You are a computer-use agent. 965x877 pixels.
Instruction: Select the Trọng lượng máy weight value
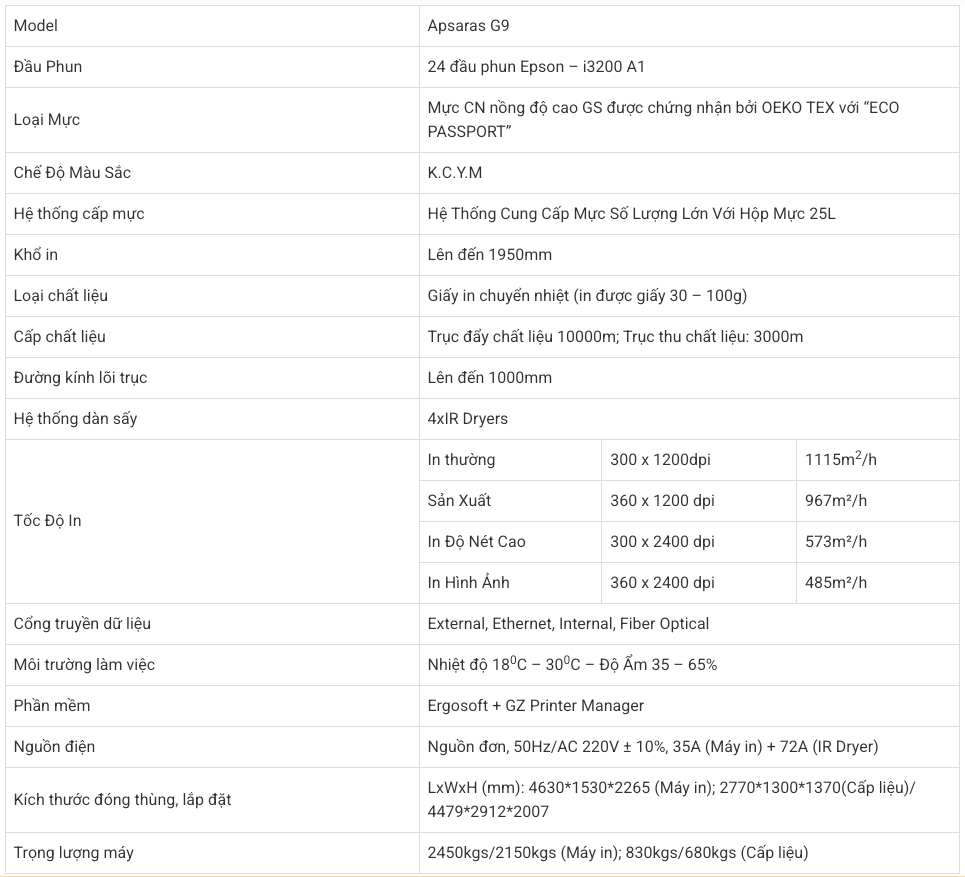(x=618, y=853)
